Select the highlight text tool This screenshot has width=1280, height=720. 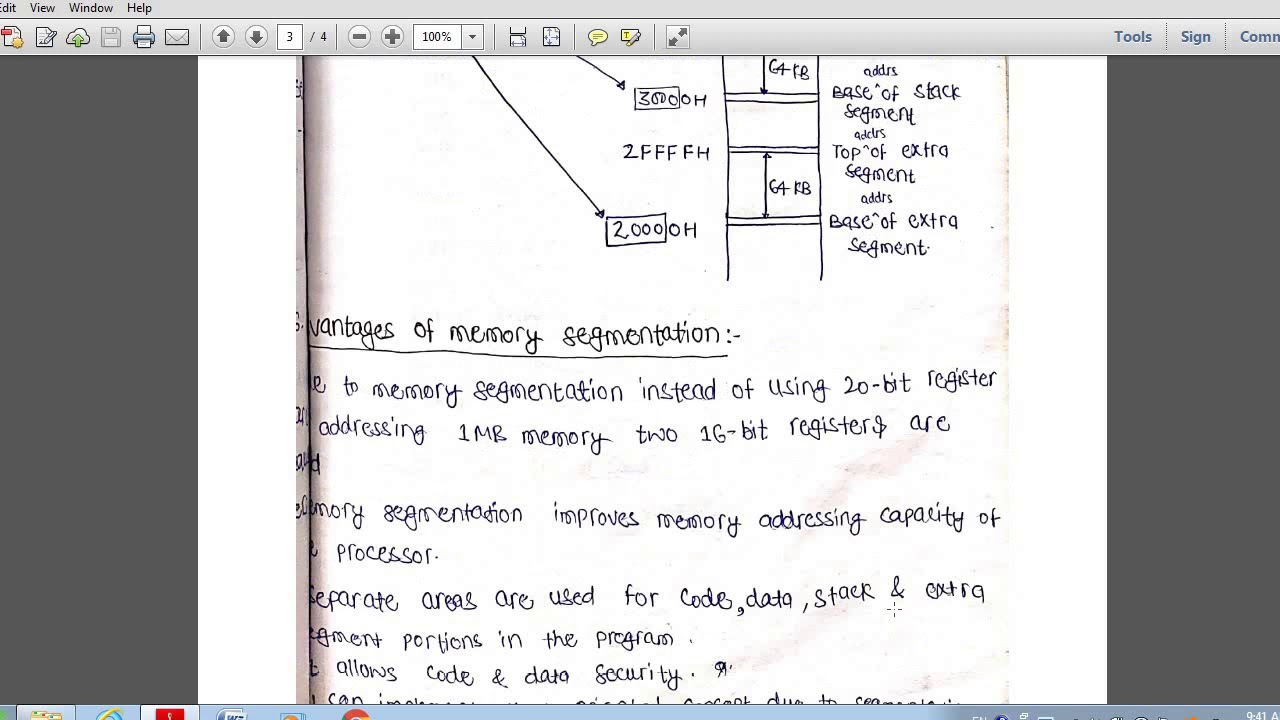pos(631,37)
